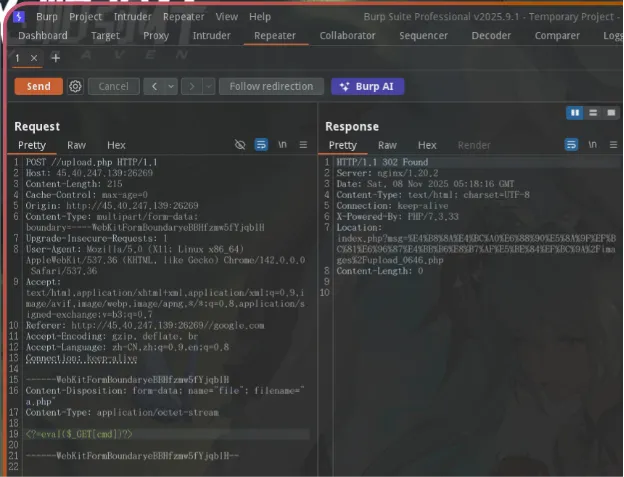The width and height of the screenshot is (624, 477).
Task: Select top-bottom split layout icon
Action: click(x=593, y=113)
